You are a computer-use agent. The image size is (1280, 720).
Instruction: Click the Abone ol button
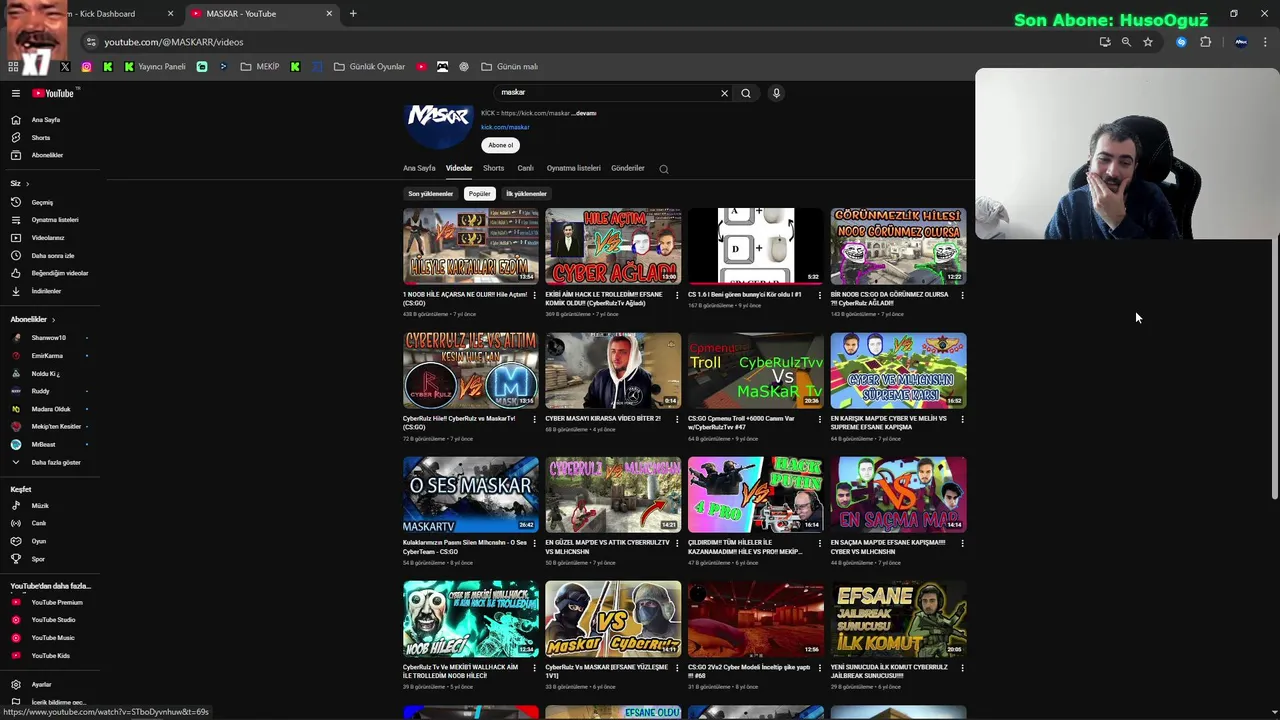pos(500,145)
